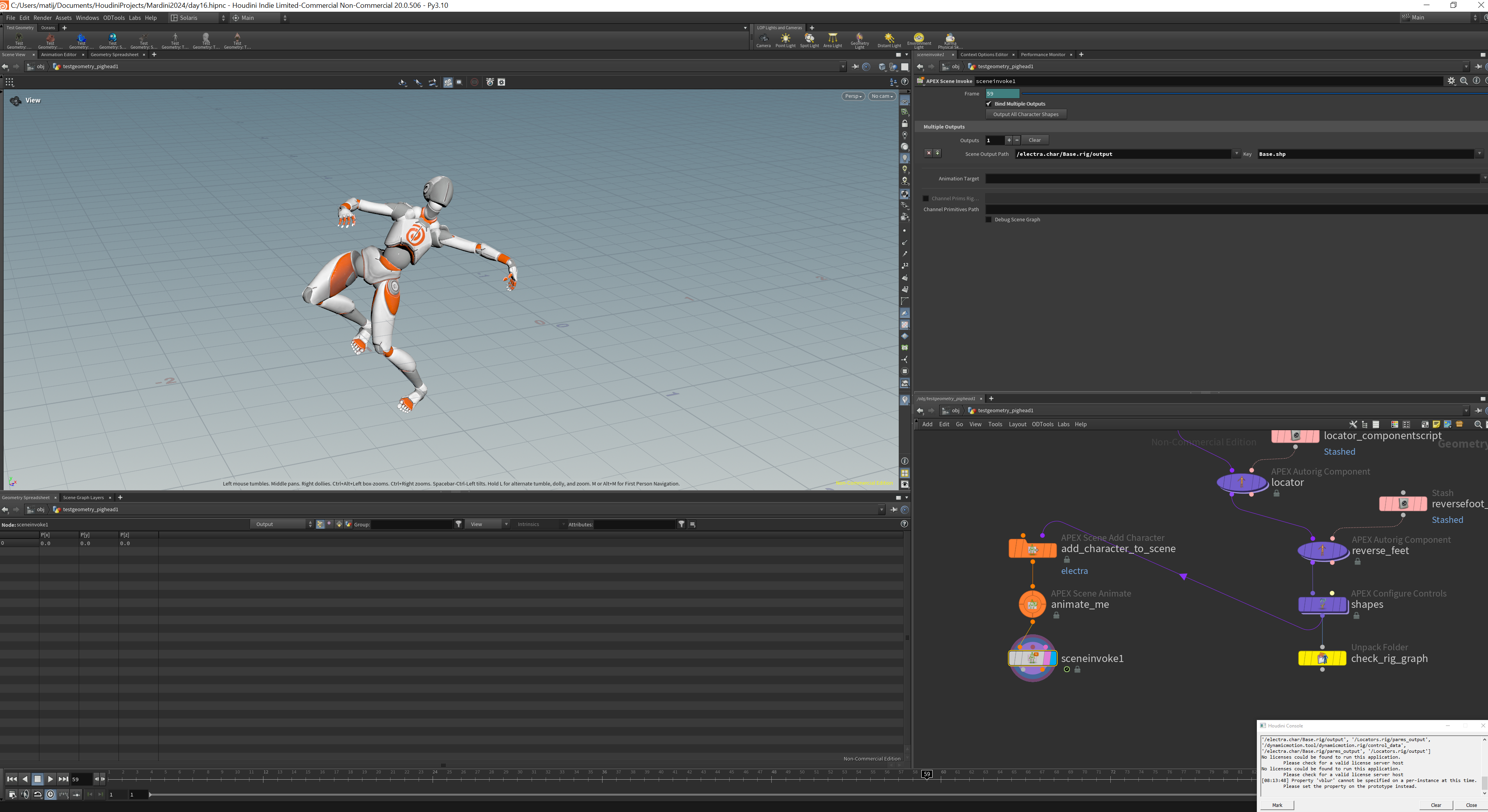Toggle the lock under the animate_me node

1056,616
